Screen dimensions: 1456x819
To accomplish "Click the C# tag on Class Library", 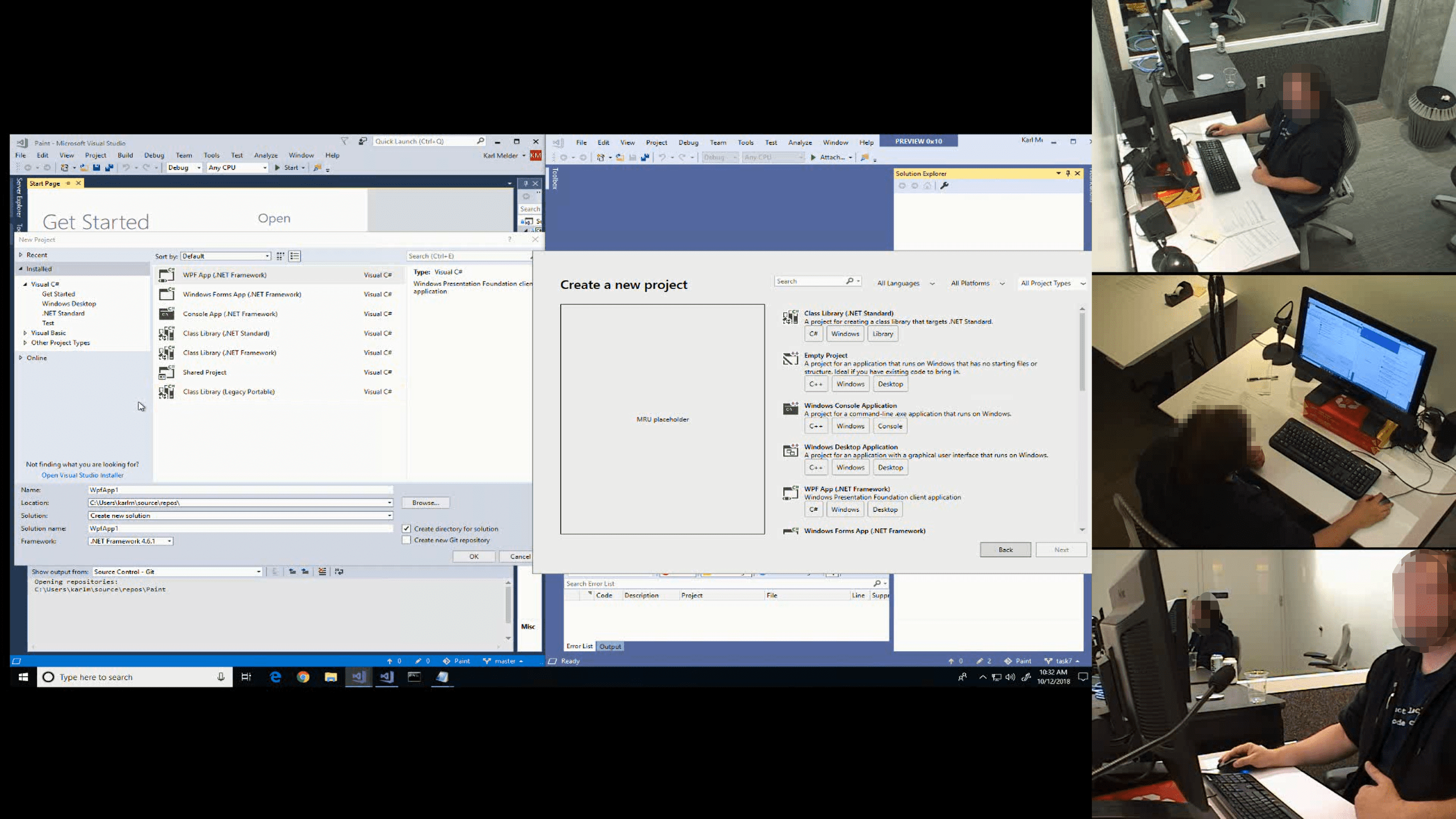I will click(x=813, y=334).
